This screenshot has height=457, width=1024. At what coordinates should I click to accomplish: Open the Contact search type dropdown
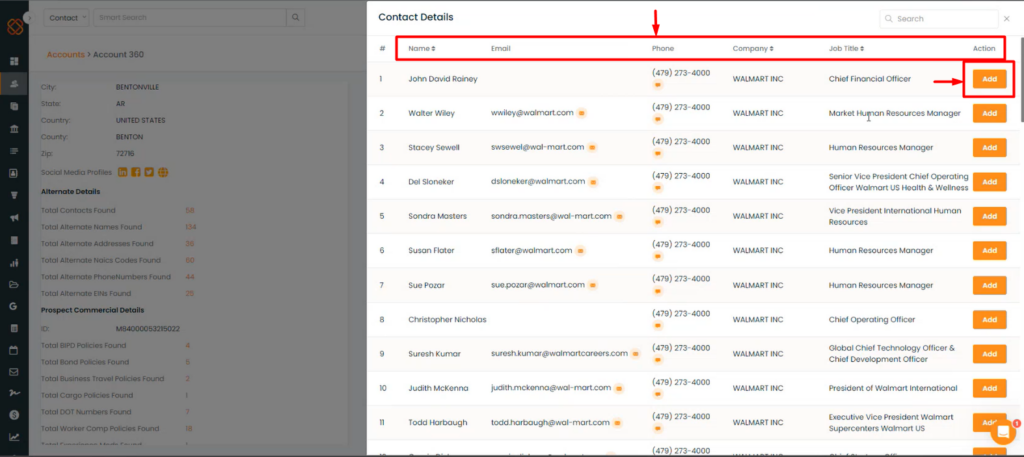click(x=67, y=18)
